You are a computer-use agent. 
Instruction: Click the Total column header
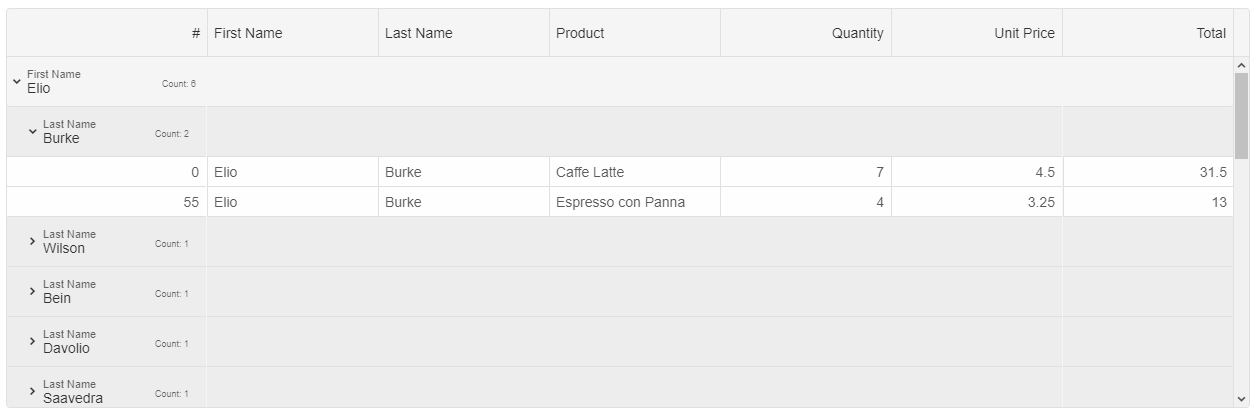1148,33
